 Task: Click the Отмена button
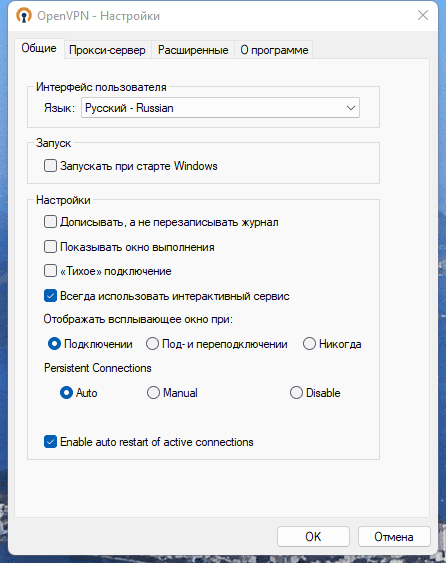[x=394, y=537]
